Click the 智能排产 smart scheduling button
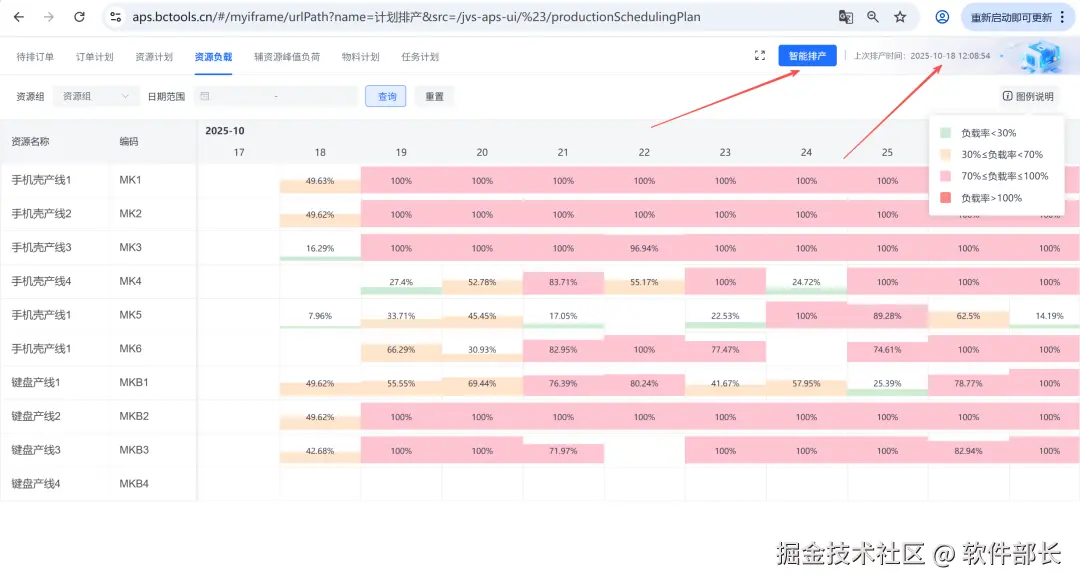The width and height of the screenshot is (1080, 586). coord(807,57)
